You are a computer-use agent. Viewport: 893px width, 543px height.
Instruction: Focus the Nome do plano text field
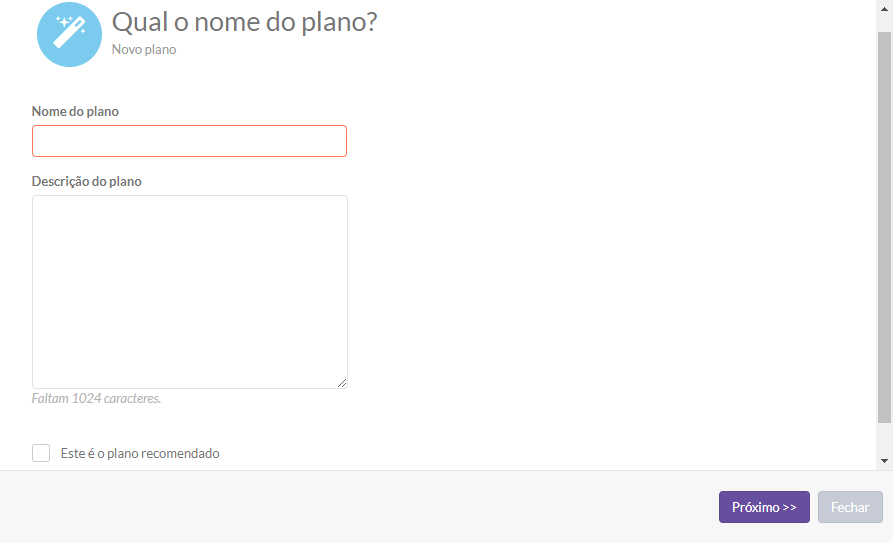pyautogui.click(x=189, y=141)
